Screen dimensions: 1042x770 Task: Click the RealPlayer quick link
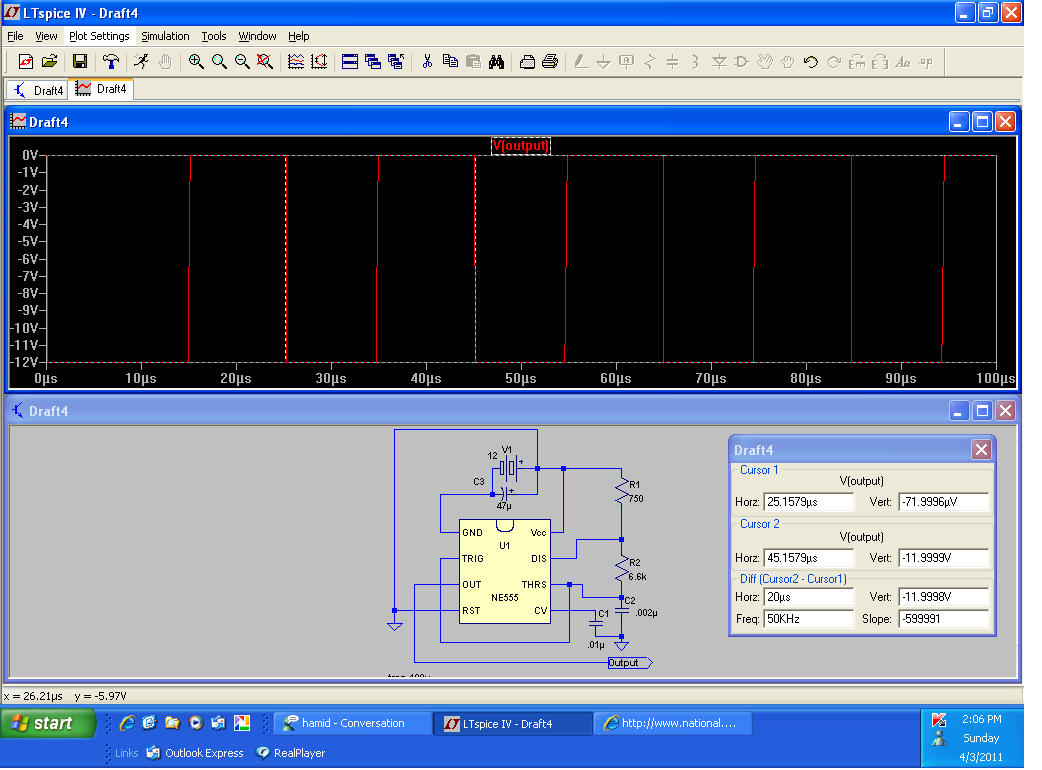pyautogui.click(x=291, y=753)
